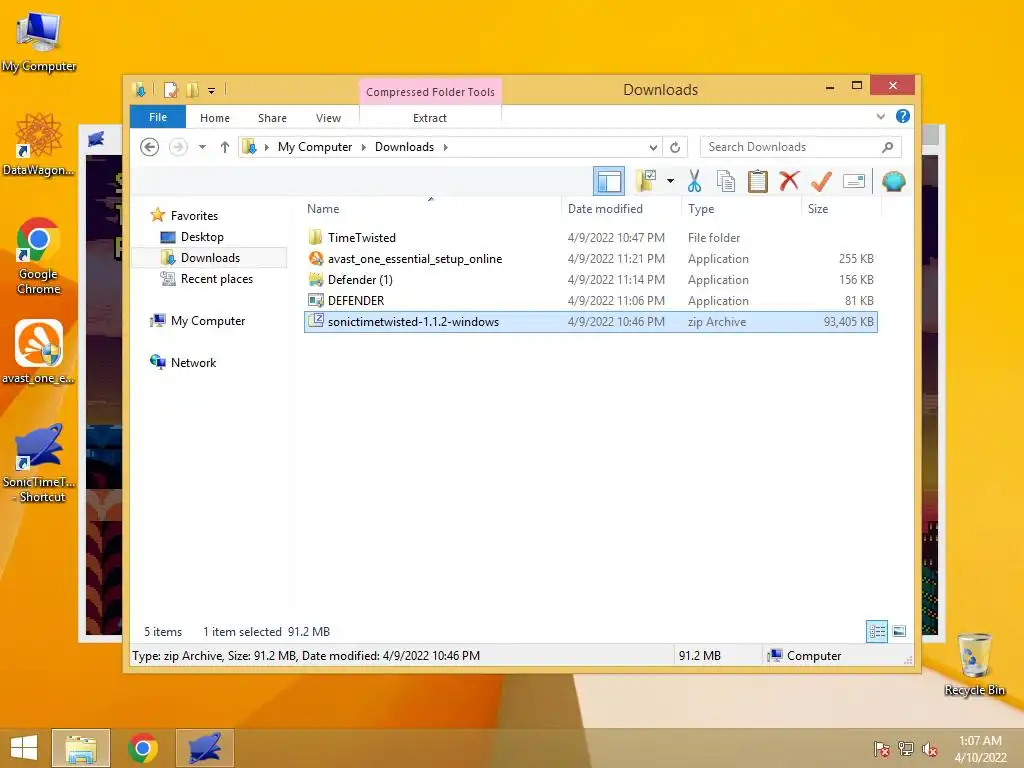Open Google Chrome from the taskbar
The height and width of the screenshot is (768, 1024).
[x=143, y=748]
